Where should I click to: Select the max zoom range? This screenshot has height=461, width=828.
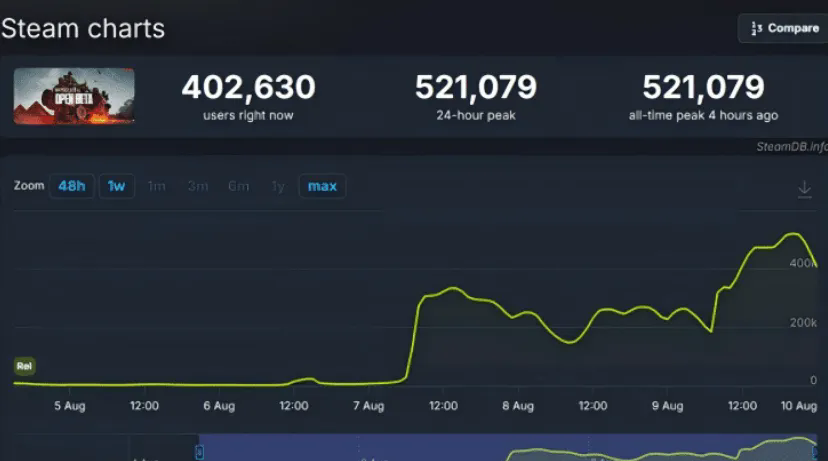coord(322,186)
